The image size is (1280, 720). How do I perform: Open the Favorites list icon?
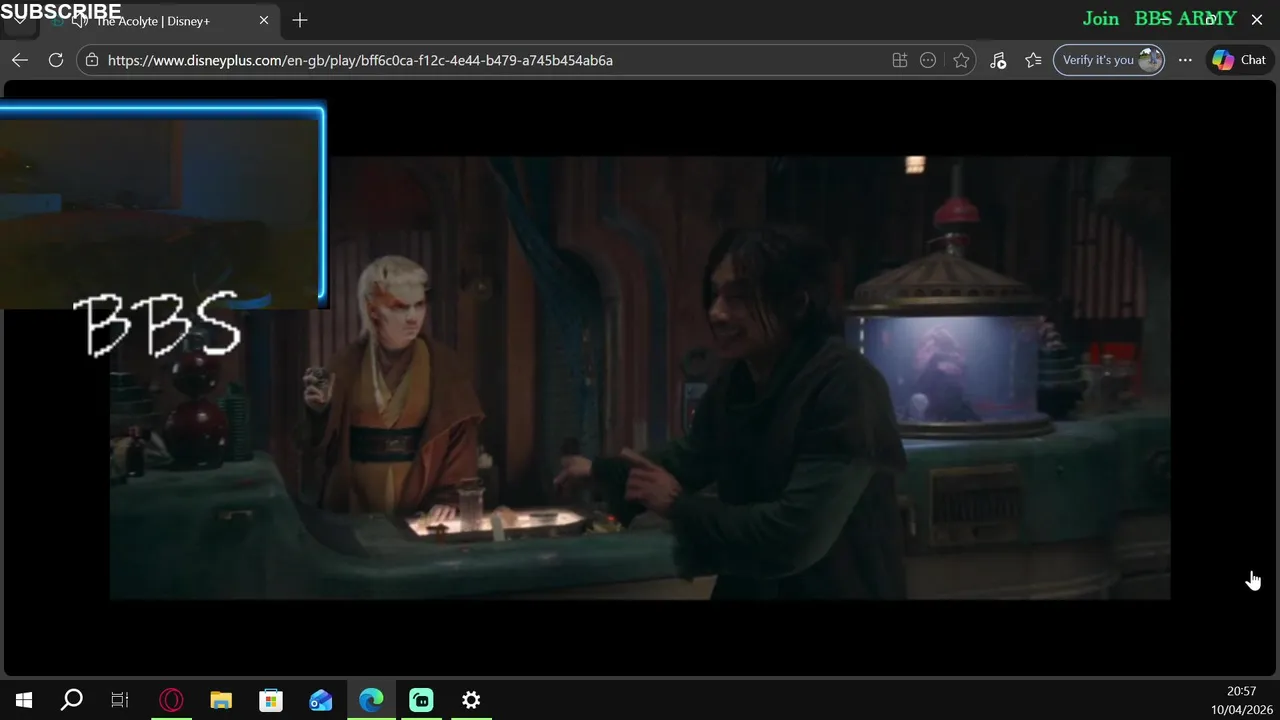(1034, 60)
